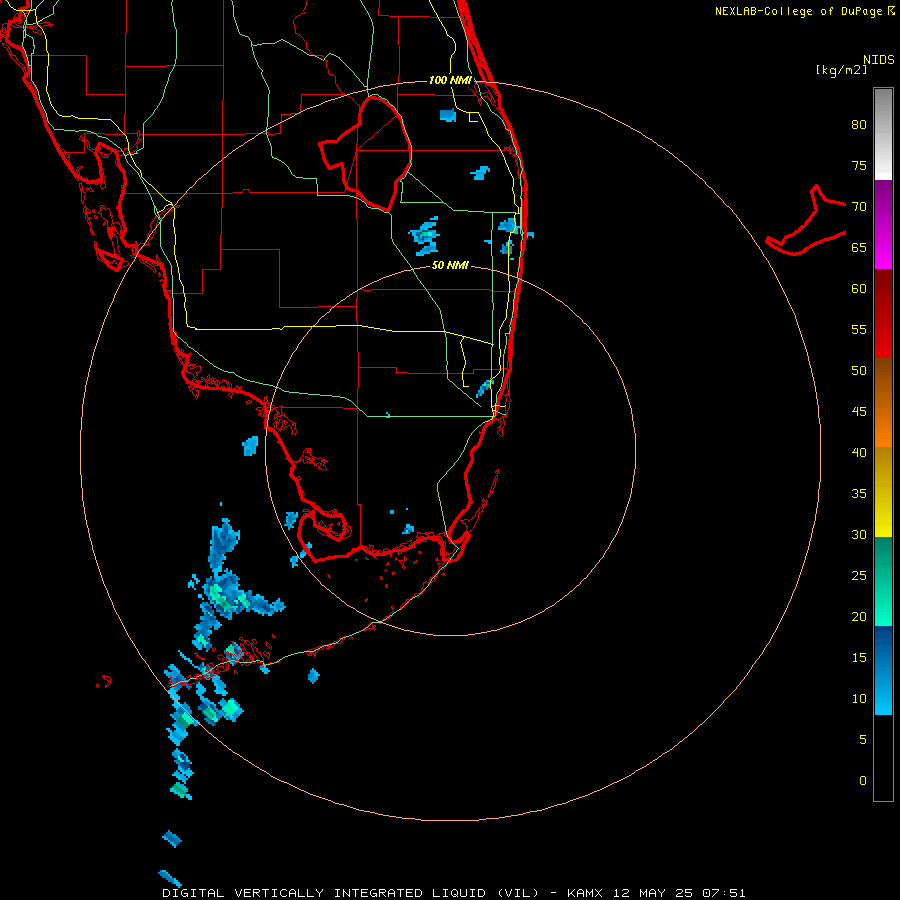The width and height of the screenshot is (900, 900).
Task: Click the 0 value on the legend
Action: click(862, 781)
